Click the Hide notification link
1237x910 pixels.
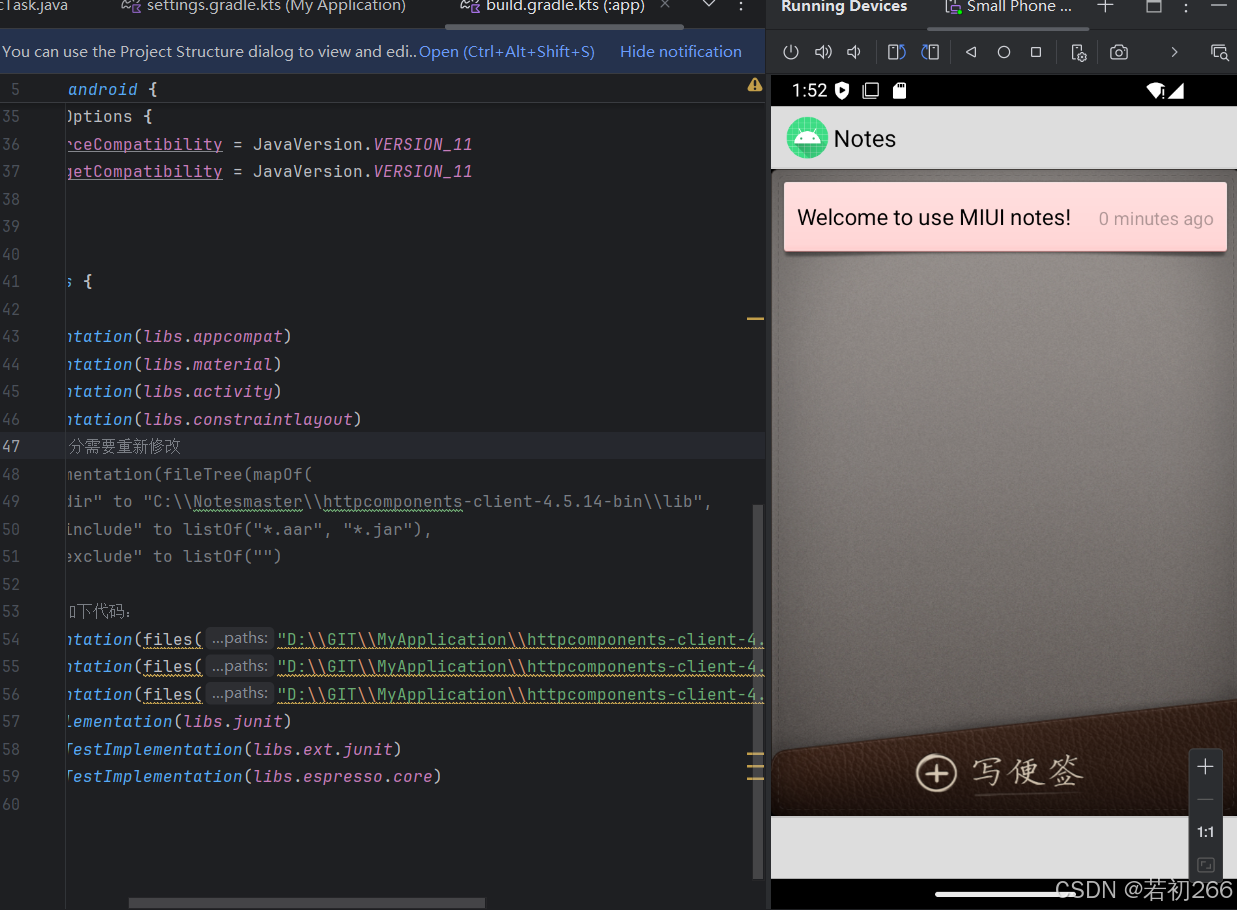(681, 51)
